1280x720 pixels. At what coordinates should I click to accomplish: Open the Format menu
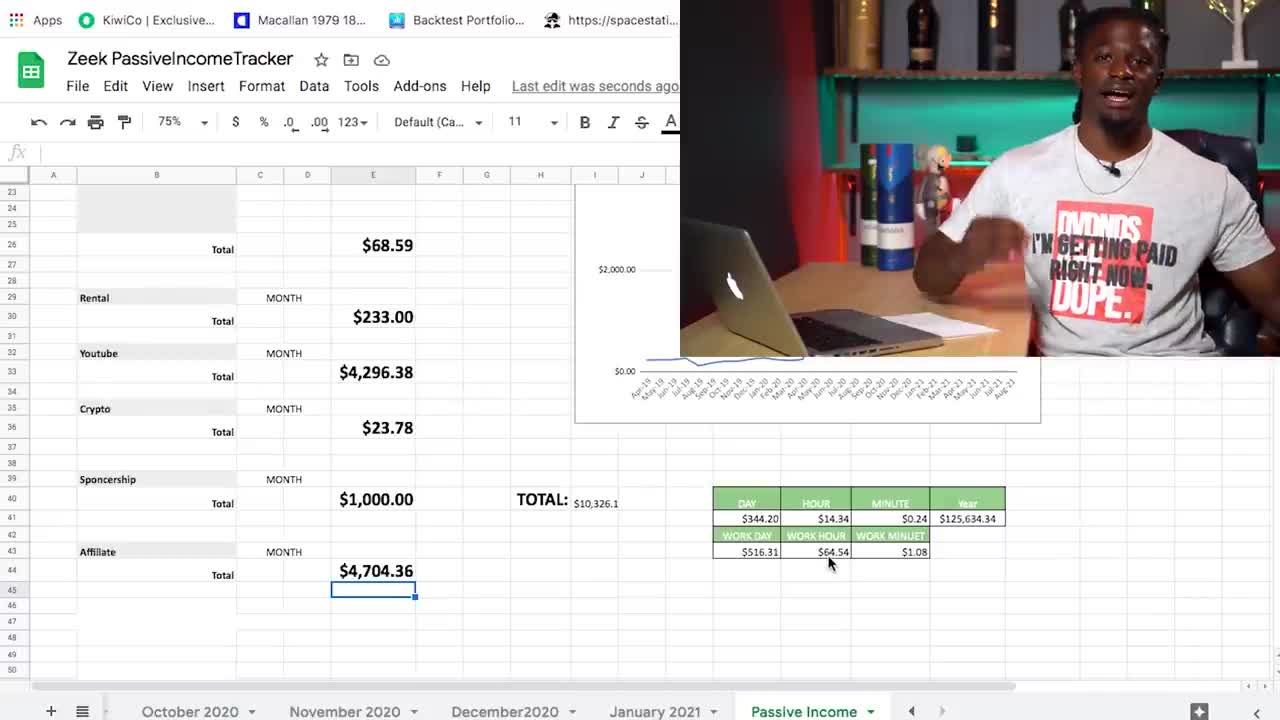(262, 86)
